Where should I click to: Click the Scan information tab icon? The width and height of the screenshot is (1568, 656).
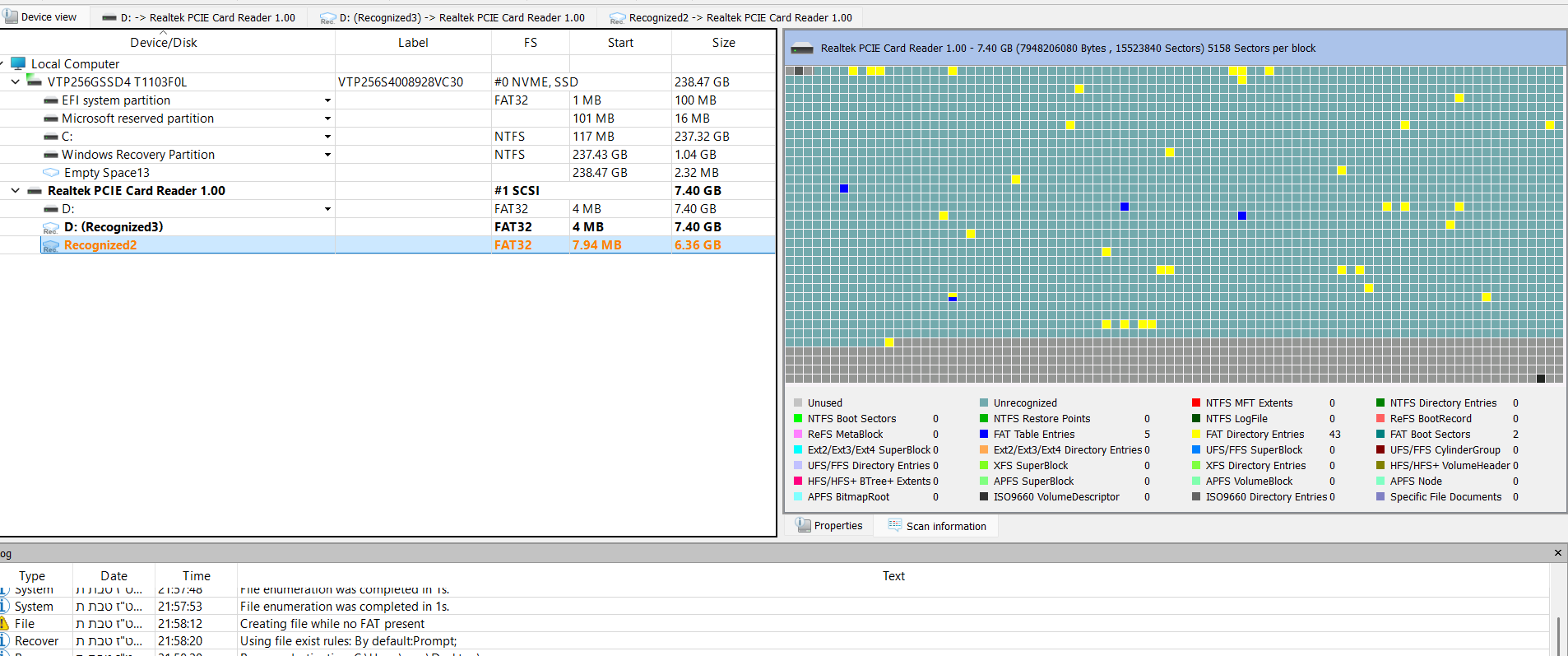[x=895, y=524]
